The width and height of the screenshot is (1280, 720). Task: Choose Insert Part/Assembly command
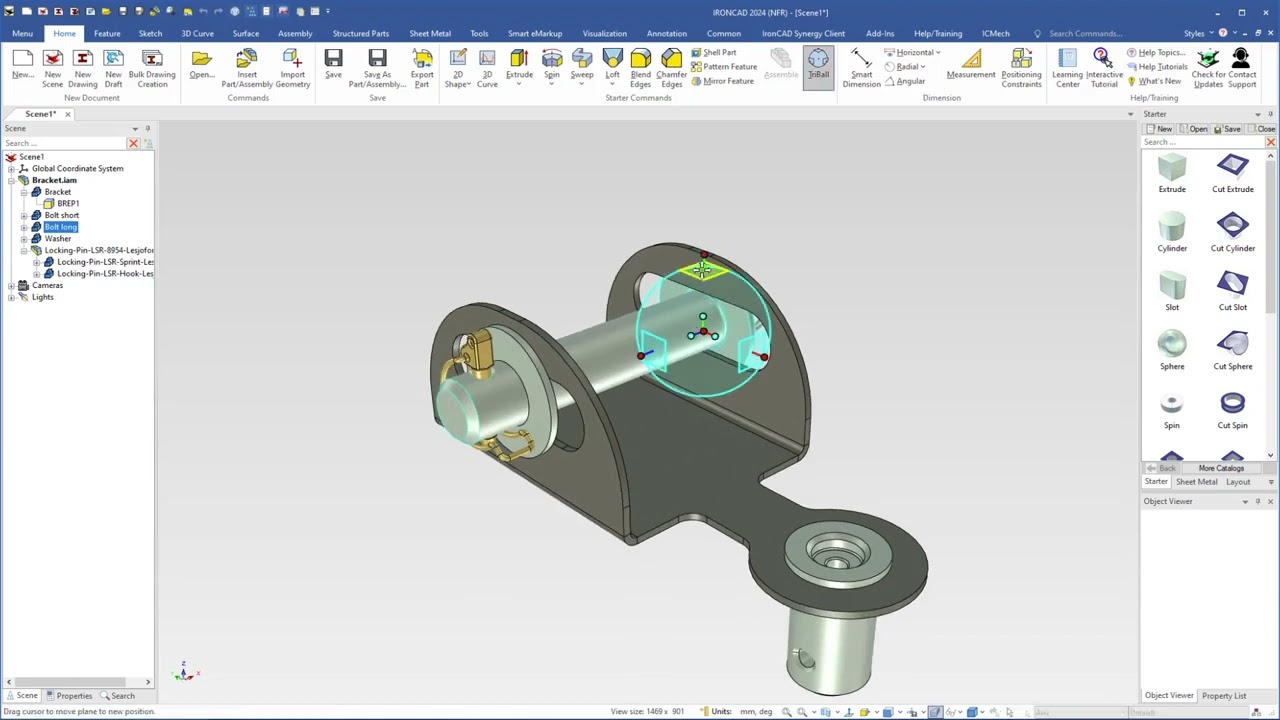(247, 68)
